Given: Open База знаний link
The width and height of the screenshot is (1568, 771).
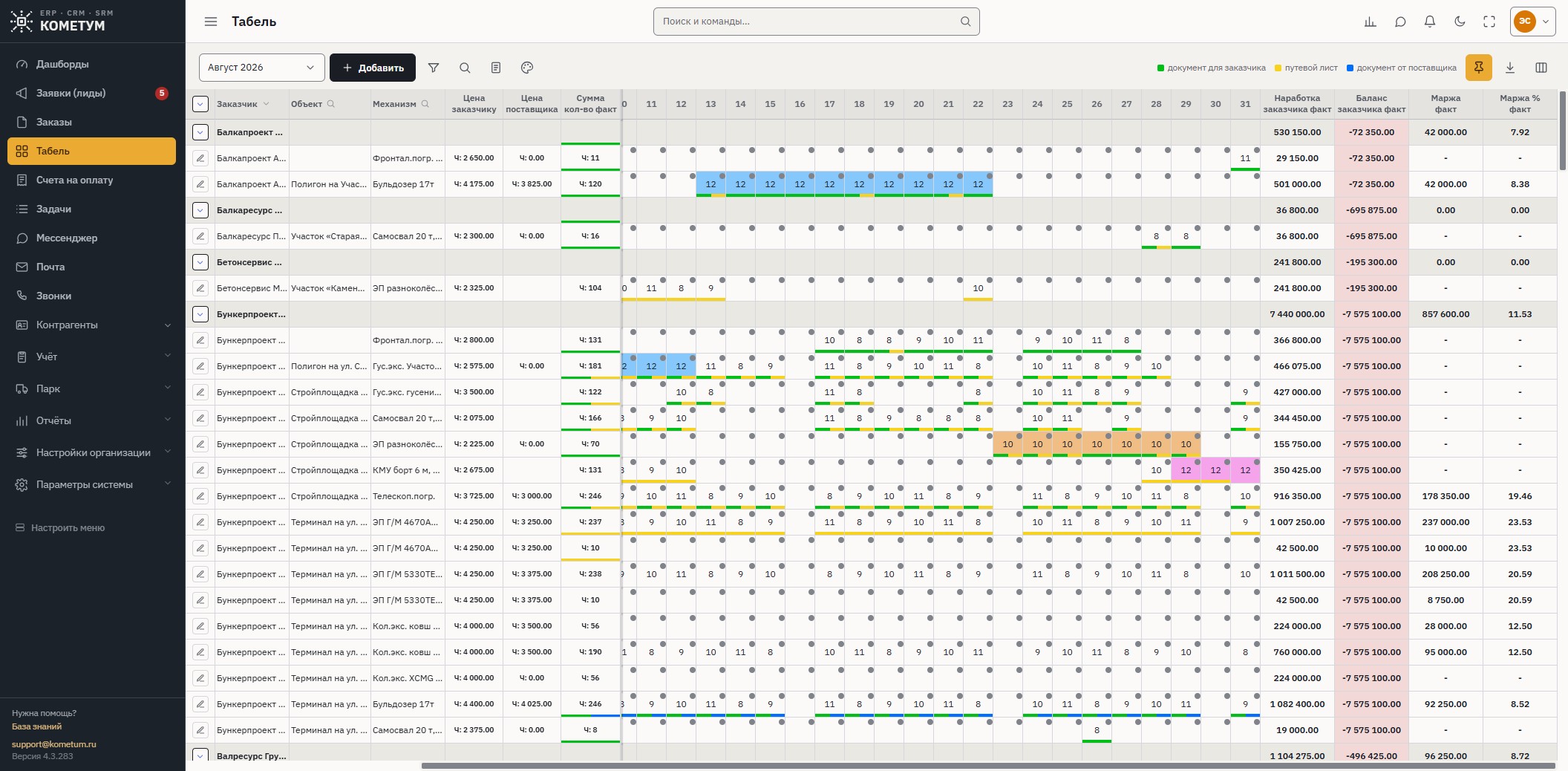Looking at the screenshot, I should click(36, 726).
